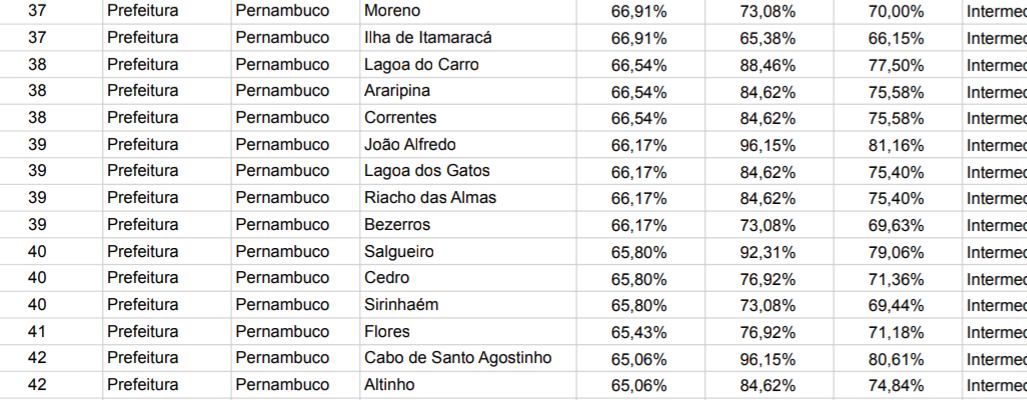Screen dimensions: 1027x400
Task: Click the Salgueiro cell
Action: 468,251
